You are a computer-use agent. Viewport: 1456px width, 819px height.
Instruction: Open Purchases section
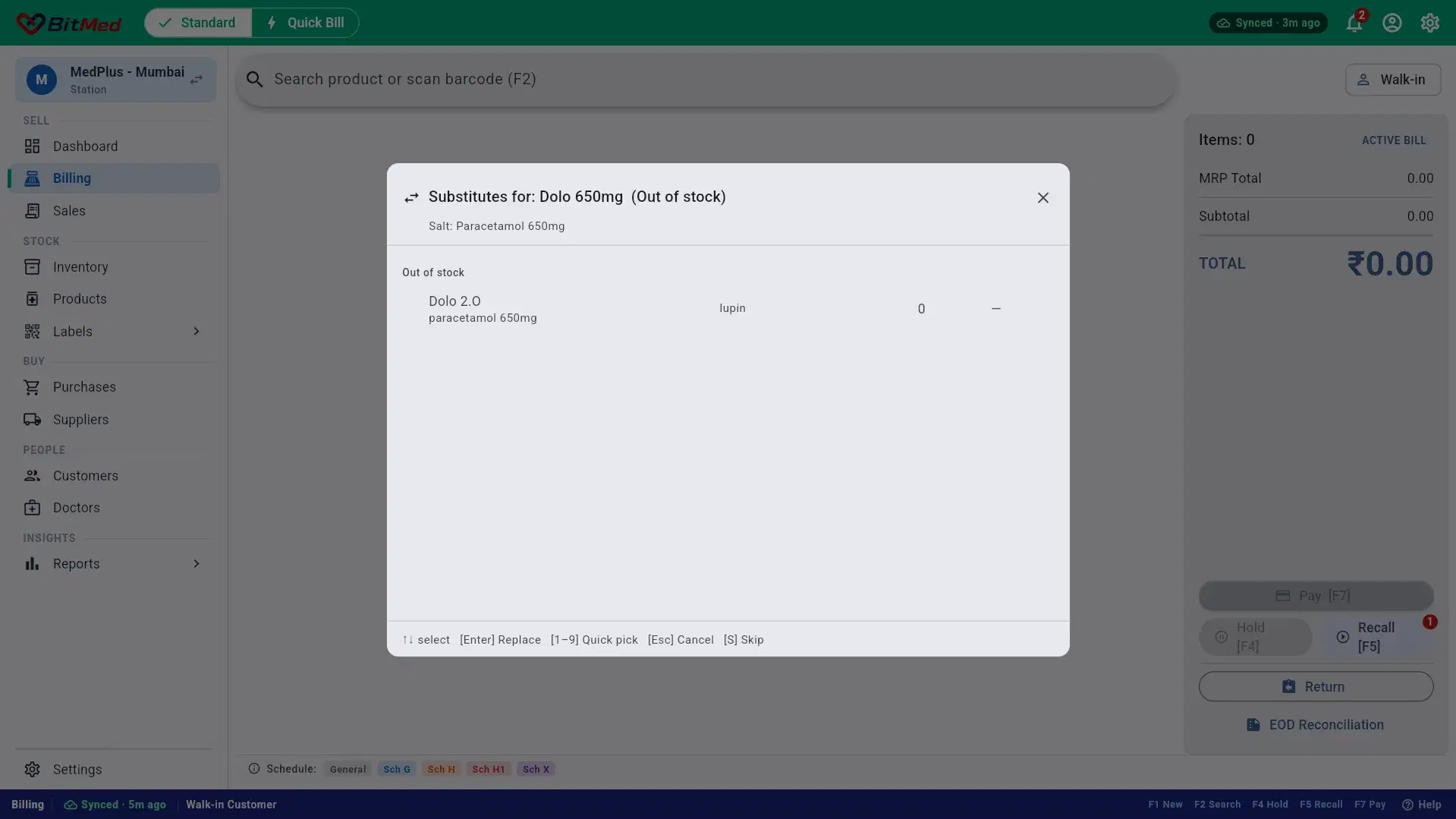pos(114,387)
